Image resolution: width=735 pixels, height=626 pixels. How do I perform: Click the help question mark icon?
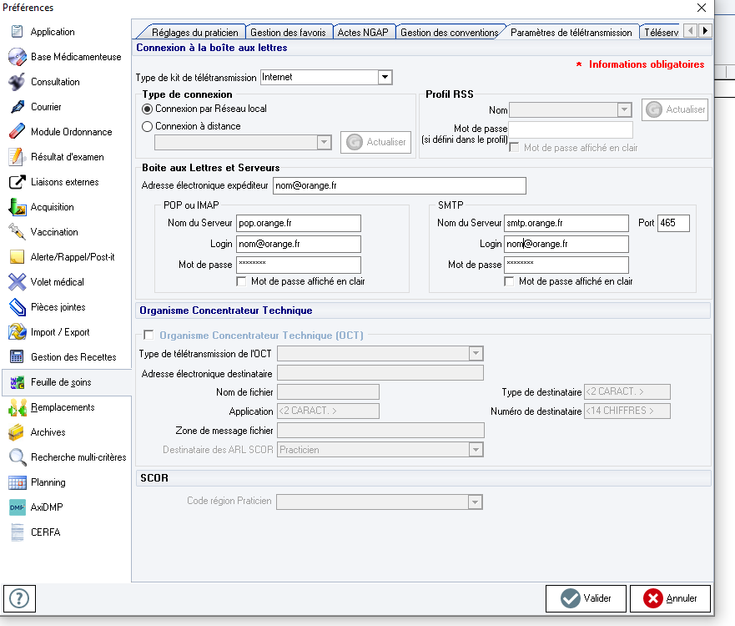click(x=19, y=598)
